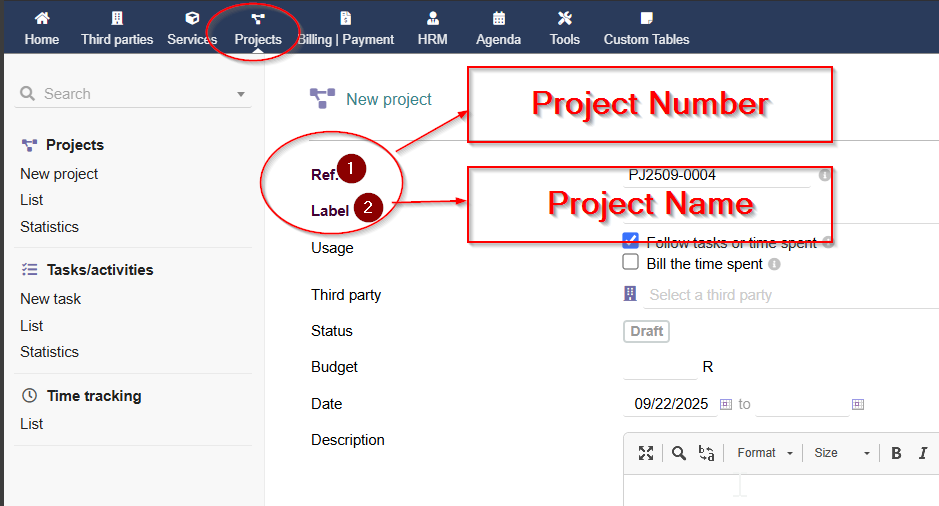Open the sidebar Search dropdown arrow

click(x=241, y=95)
